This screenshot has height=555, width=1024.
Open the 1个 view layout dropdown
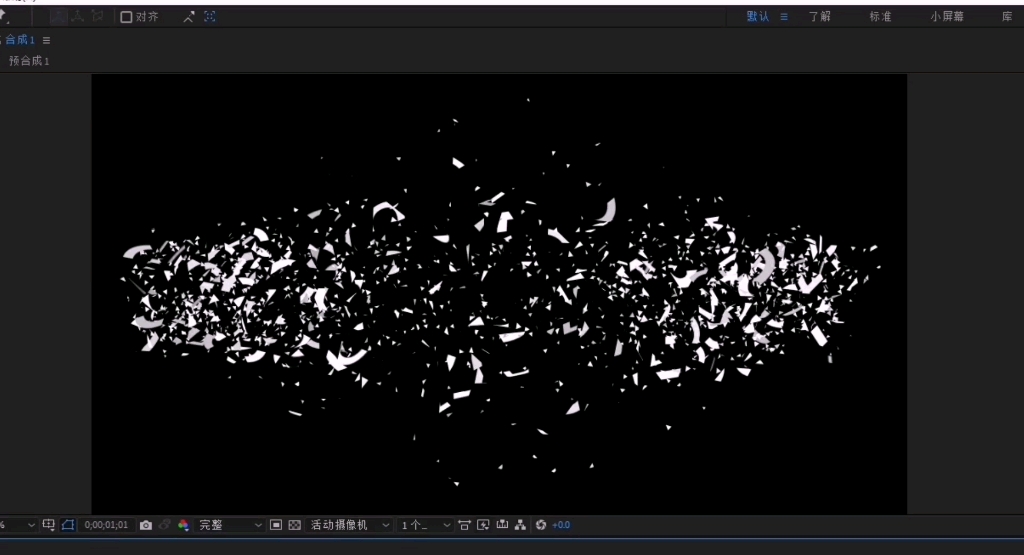pyautogui.click(x=425, y=525)
